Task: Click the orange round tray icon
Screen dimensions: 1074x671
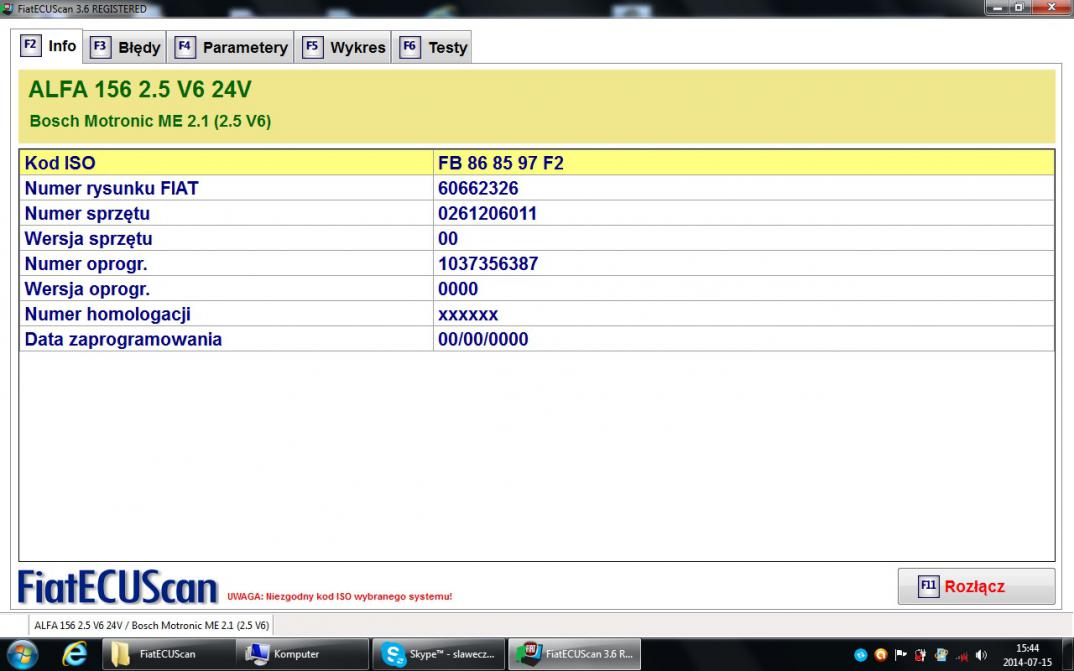Action: click(x=881, y=655)
